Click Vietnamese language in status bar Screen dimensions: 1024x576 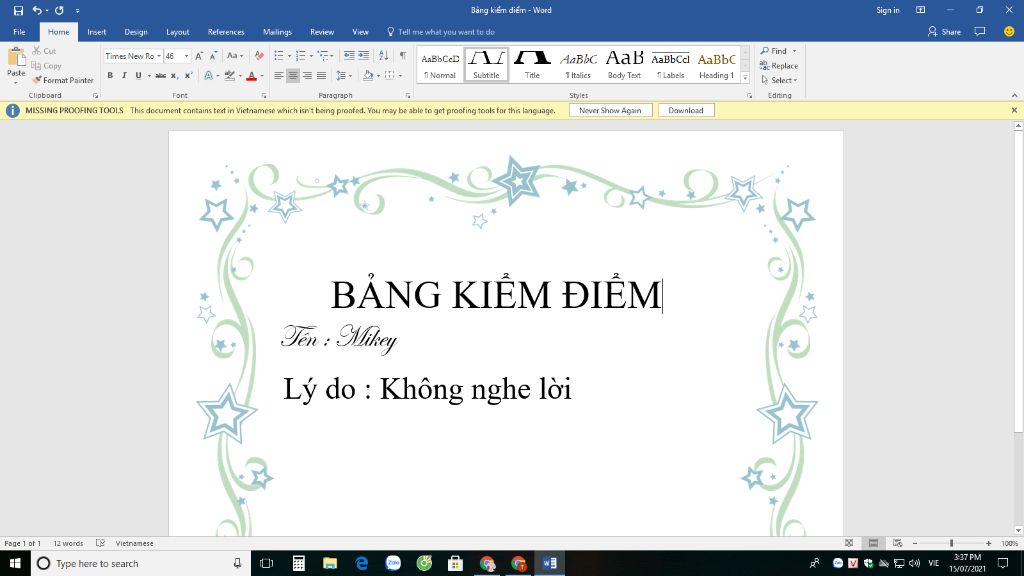[x=135, y=543]
